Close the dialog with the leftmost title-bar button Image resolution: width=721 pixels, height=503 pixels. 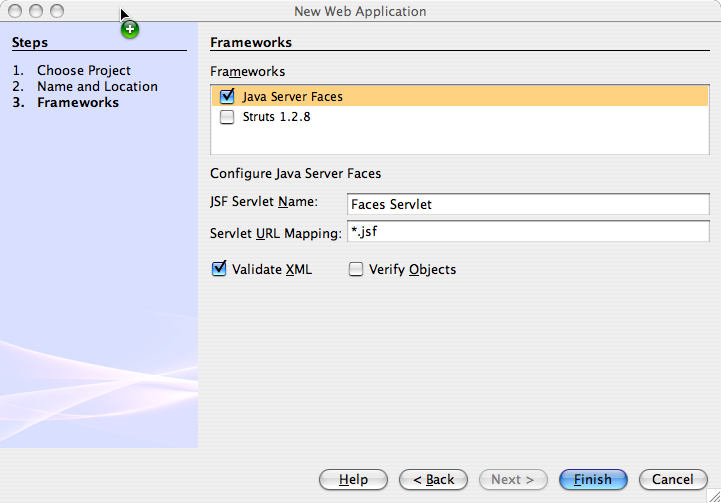click(x=16, y=11)
